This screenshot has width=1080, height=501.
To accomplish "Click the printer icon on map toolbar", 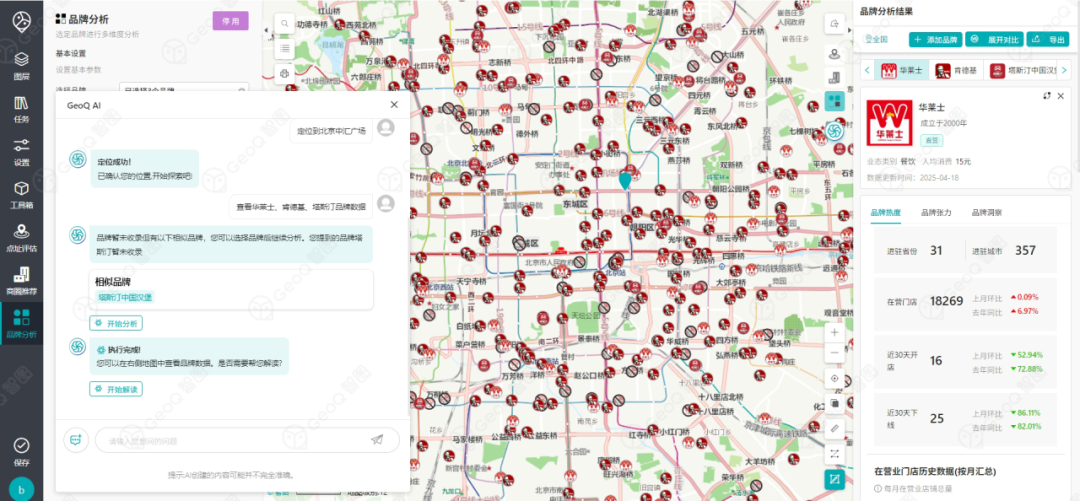I will click(x=285, y=73).
